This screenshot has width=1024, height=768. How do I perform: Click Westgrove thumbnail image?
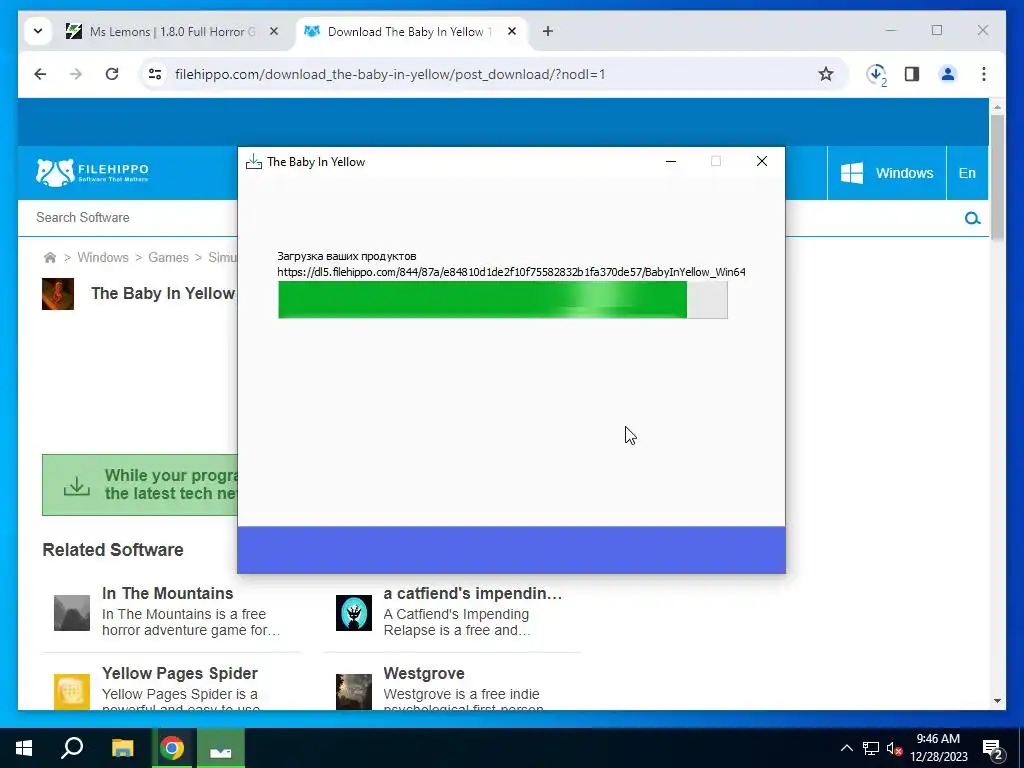point(353,692)
